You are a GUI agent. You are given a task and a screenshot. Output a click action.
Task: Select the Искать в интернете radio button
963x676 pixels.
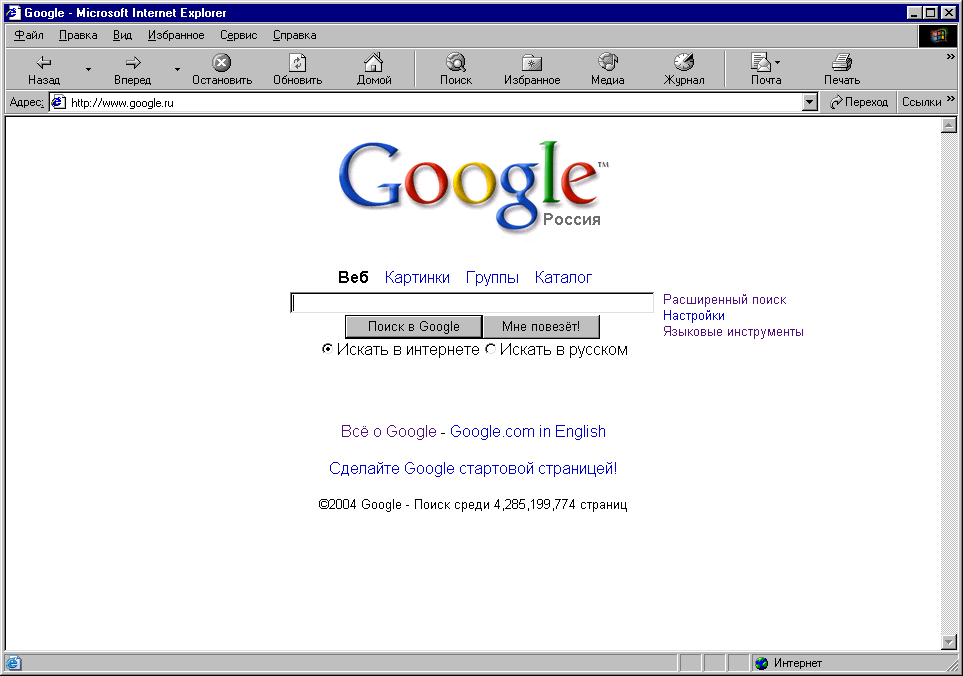pyautogui.click(x=327, y=349)
